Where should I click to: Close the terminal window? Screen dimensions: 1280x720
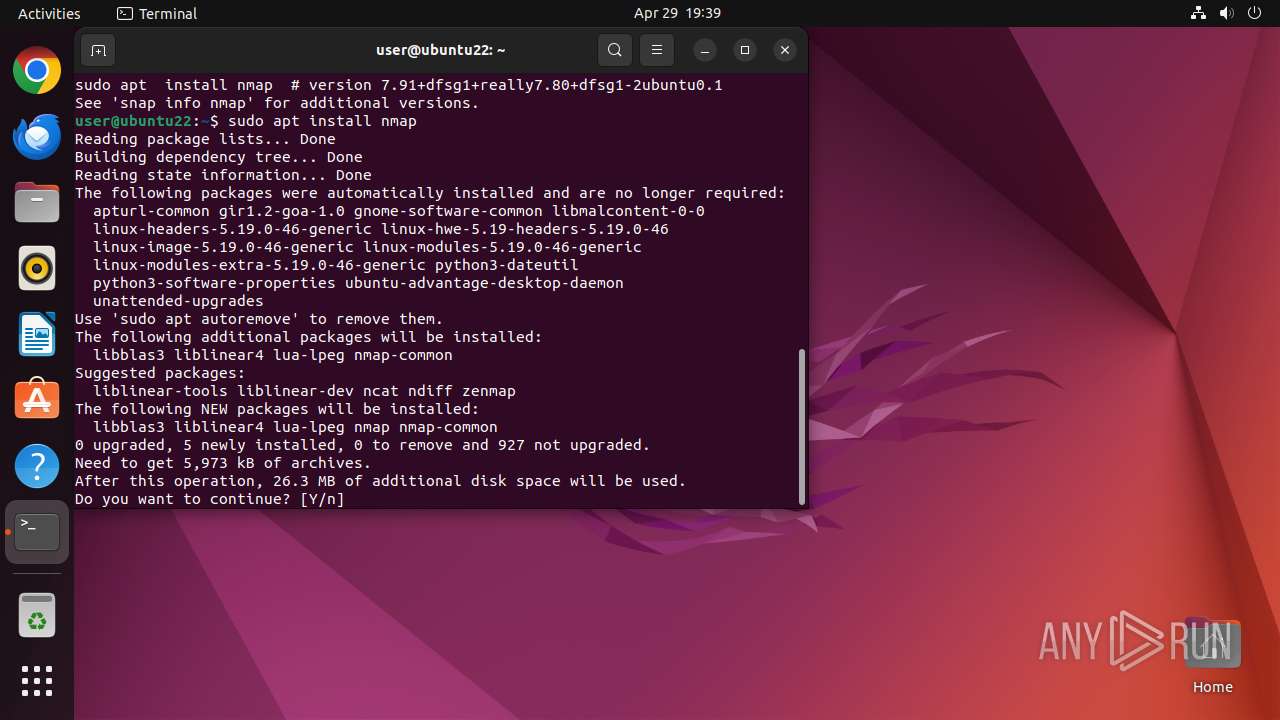click(785, 50)
